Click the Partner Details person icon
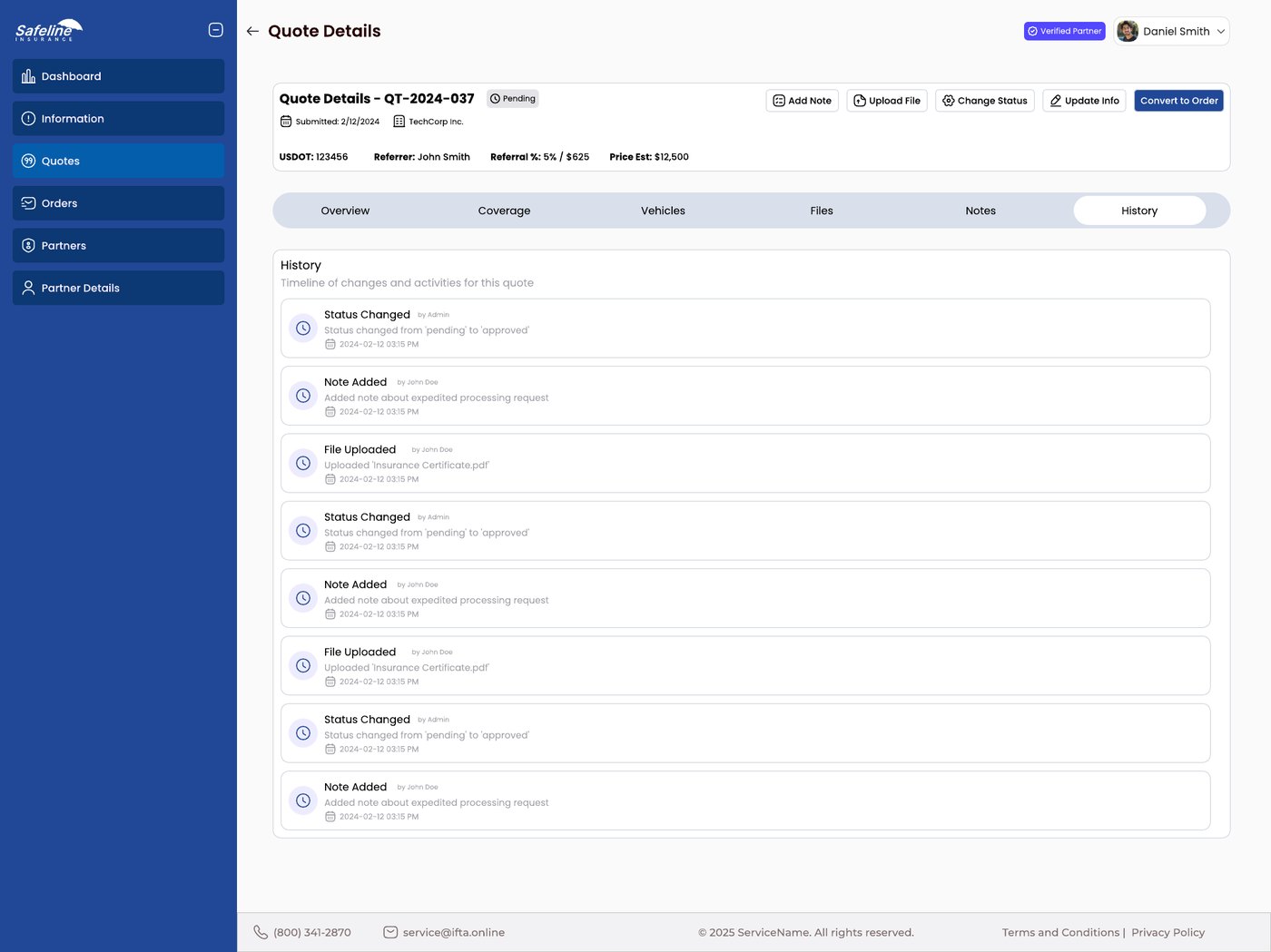Screen dimensions: 1271x952 [x=28, y=288]
